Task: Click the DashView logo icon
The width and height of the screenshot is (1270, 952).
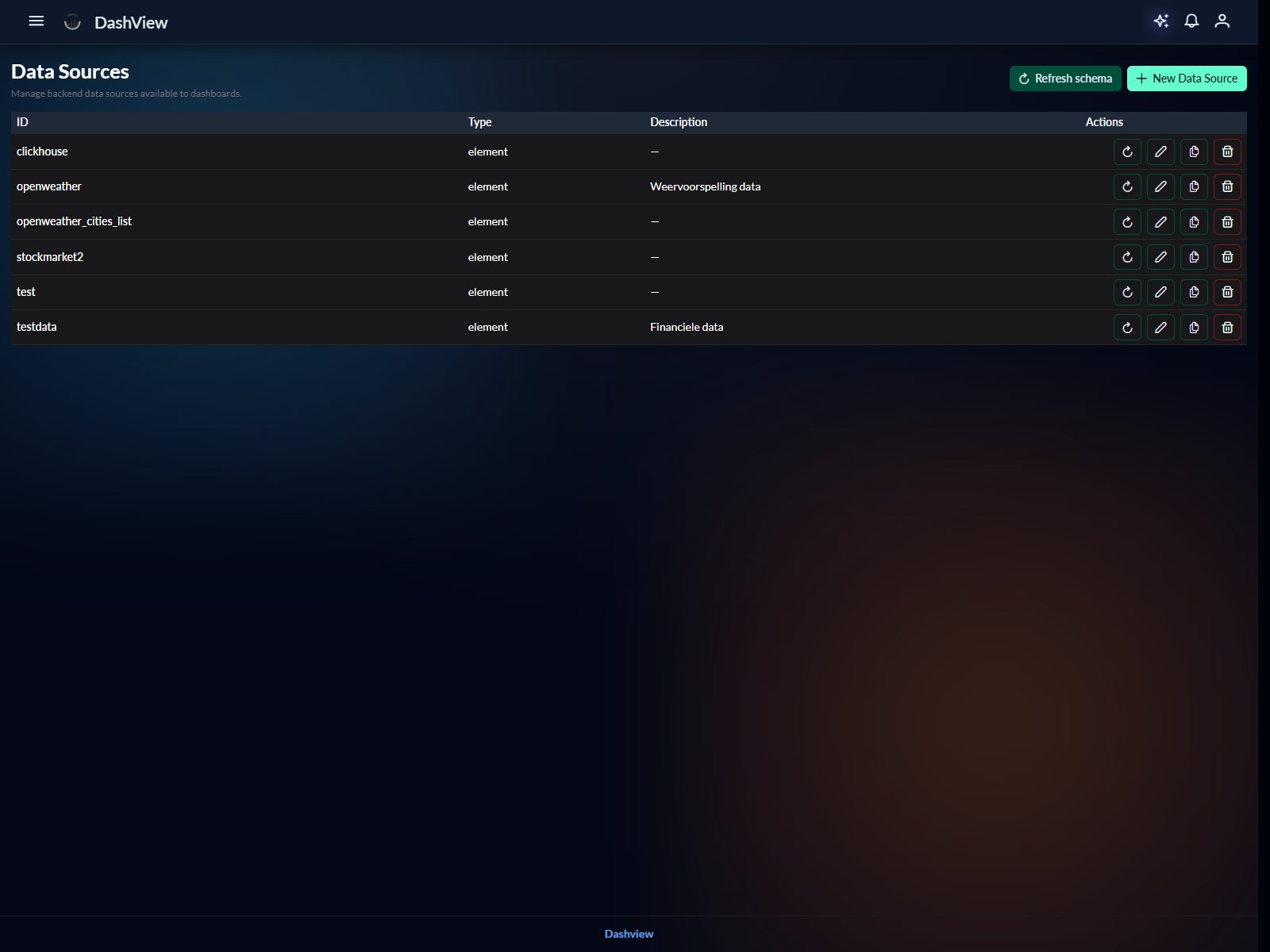Action: tap(72, 22)
